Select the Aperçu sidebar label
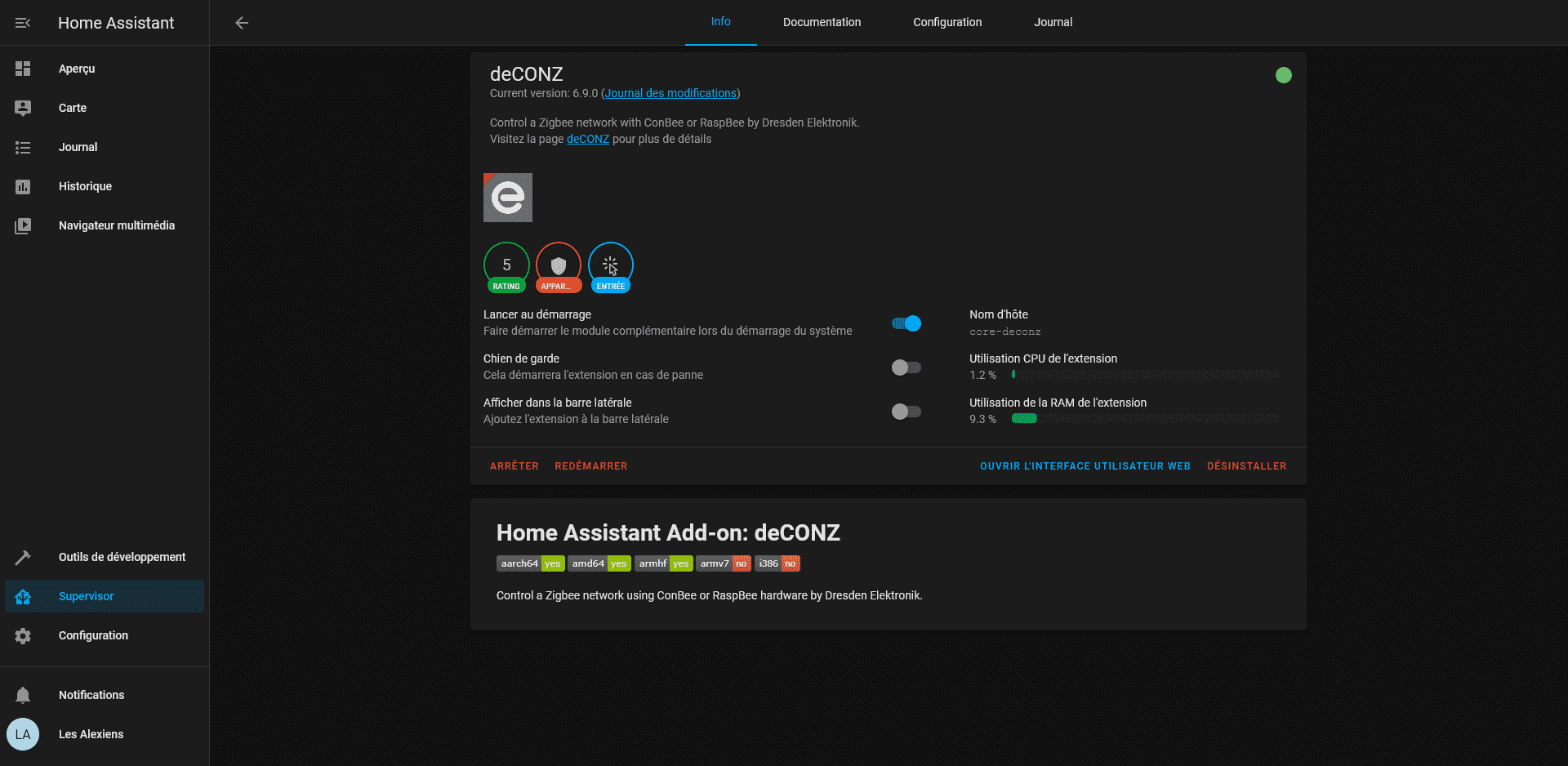Screen dimensions: 1568x766 point(77,69)
